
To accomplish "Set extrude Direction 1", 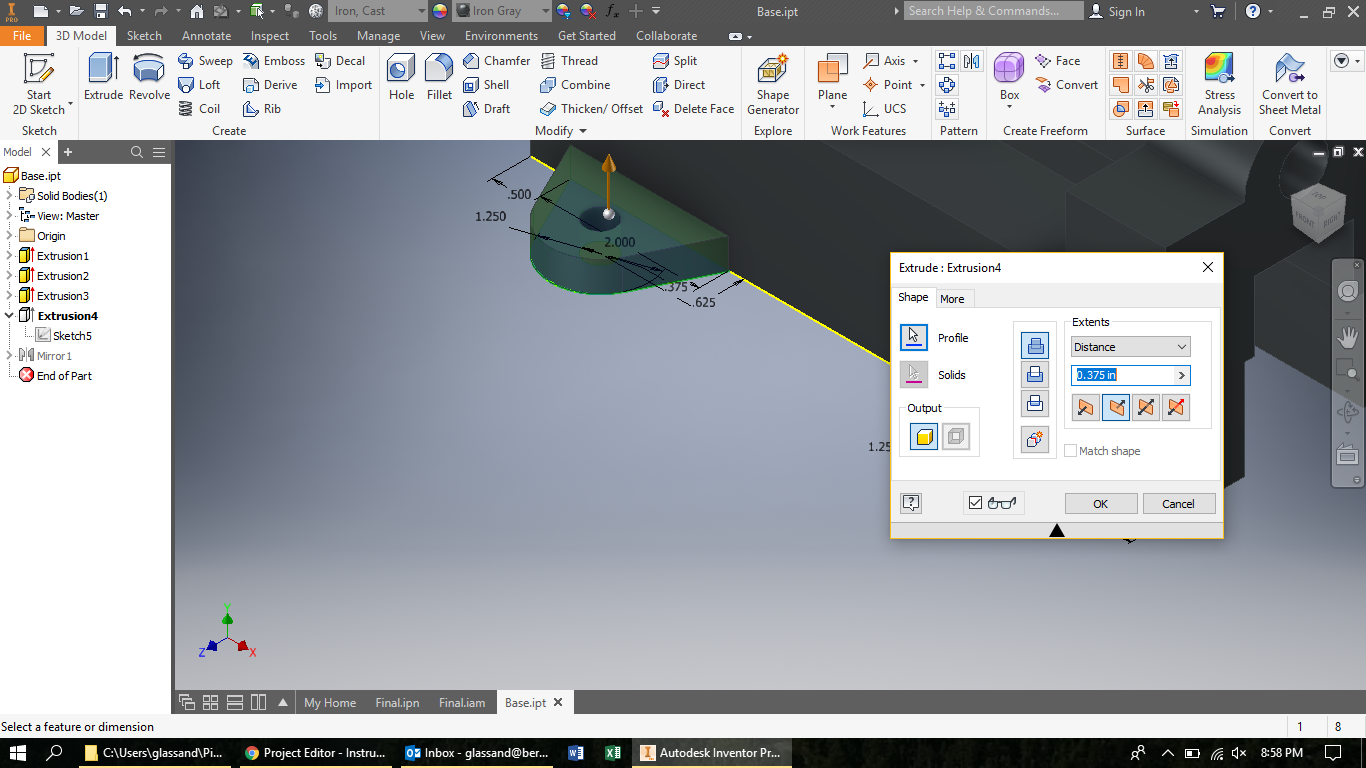I will (x=1085, y=407).
